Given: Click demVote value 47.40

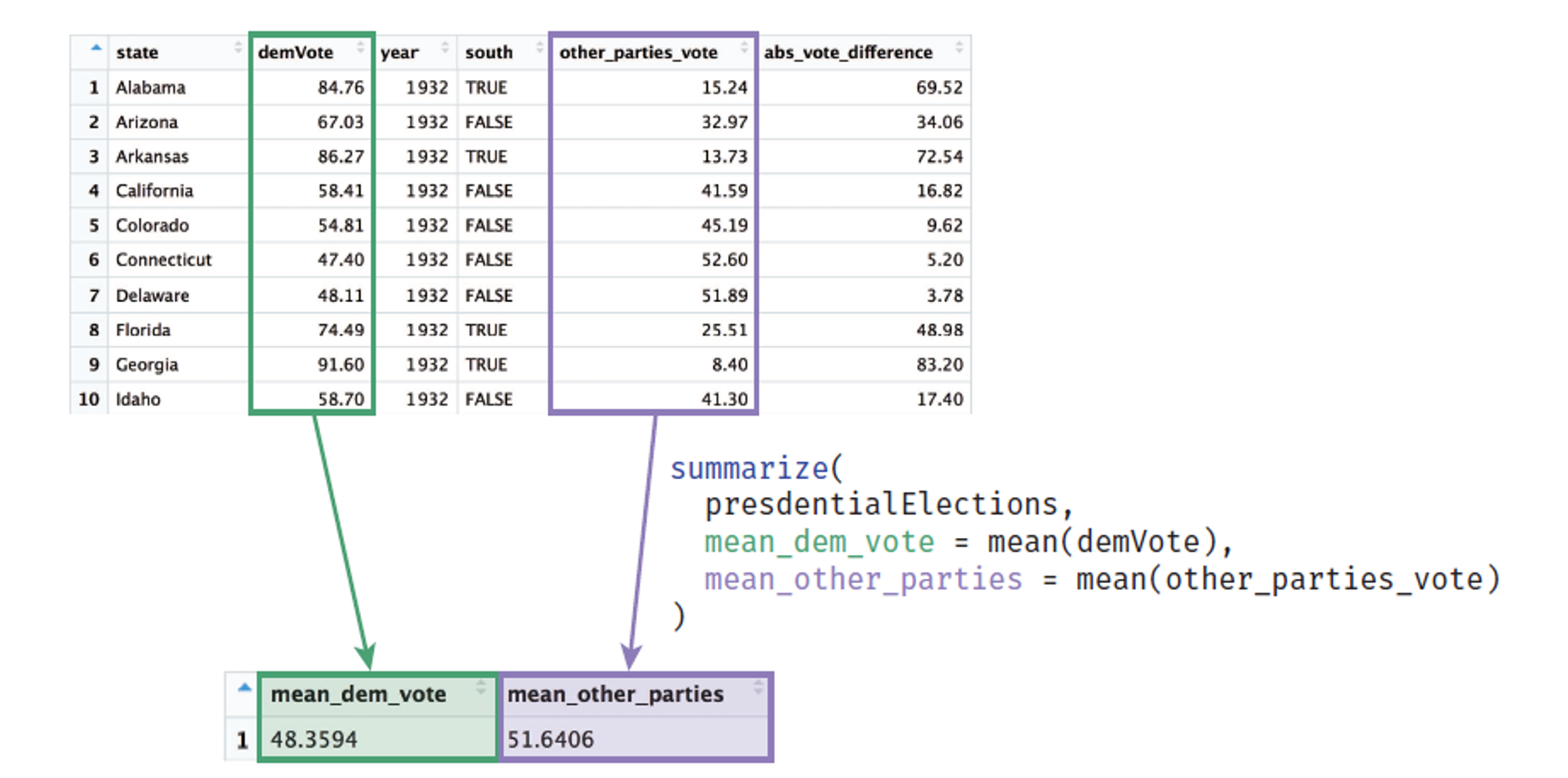Looking at the screenshot, I should 341,260.
